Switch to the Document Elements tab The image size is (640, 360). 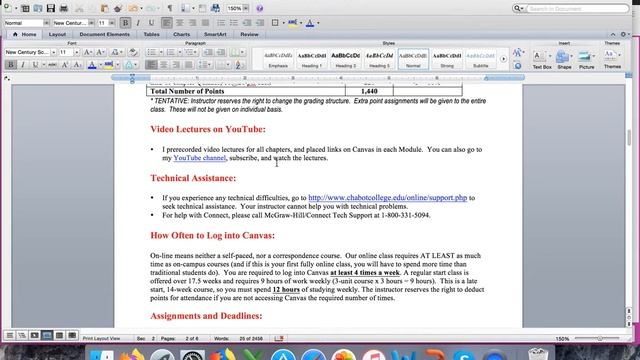[x=104, y=34]
